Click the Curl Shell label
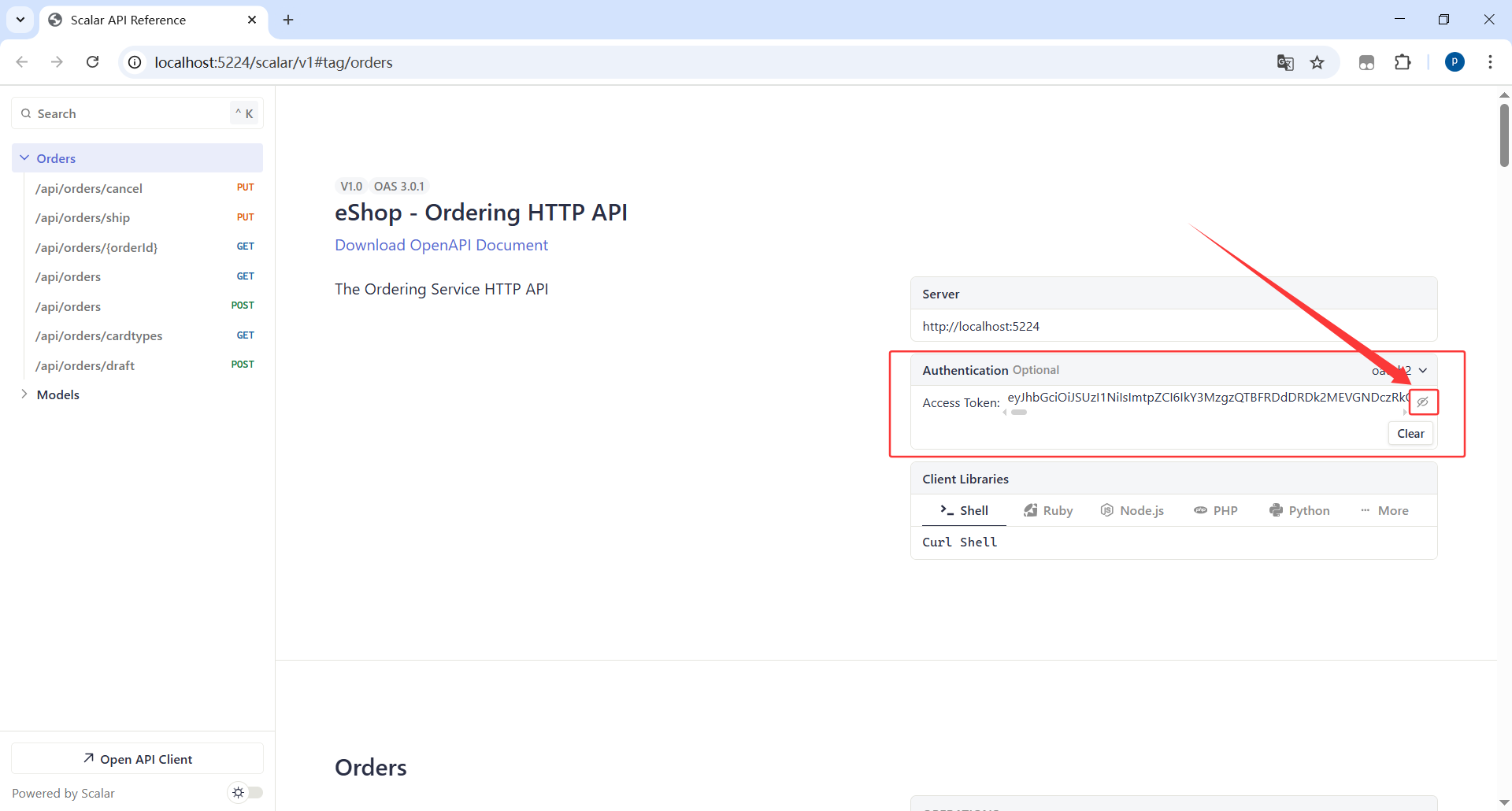 [x=959, y=542]
